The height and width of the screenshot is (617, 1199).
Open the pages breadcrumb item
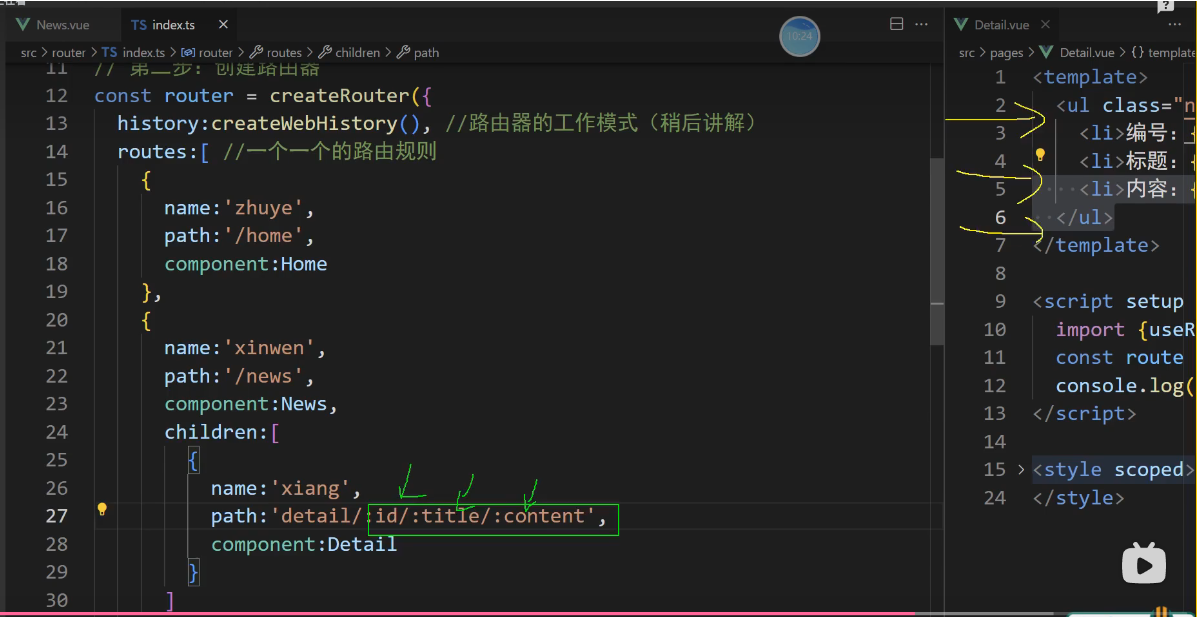[x=1006, y=53]
